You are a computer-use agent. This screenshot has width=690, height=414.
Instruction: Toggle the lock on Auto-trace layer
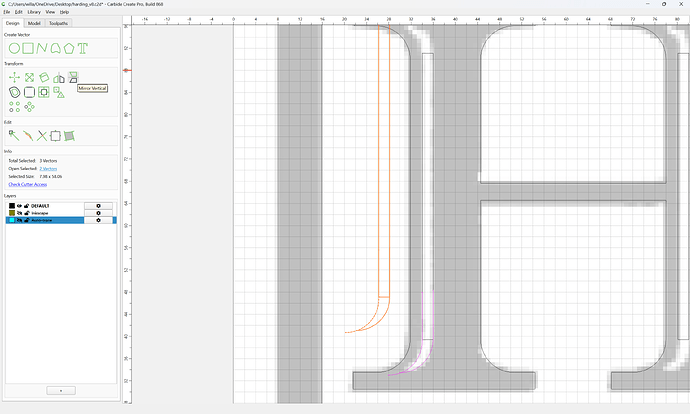click(26, 220)
